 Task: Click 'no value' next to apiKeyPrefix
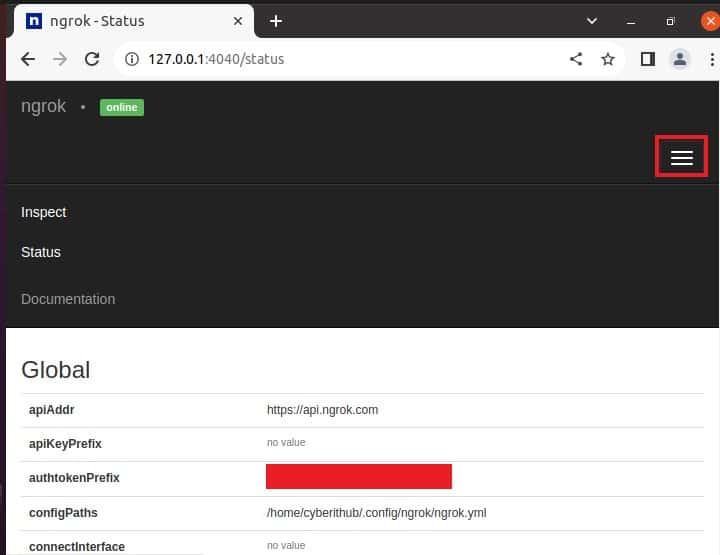coord(286,443)
